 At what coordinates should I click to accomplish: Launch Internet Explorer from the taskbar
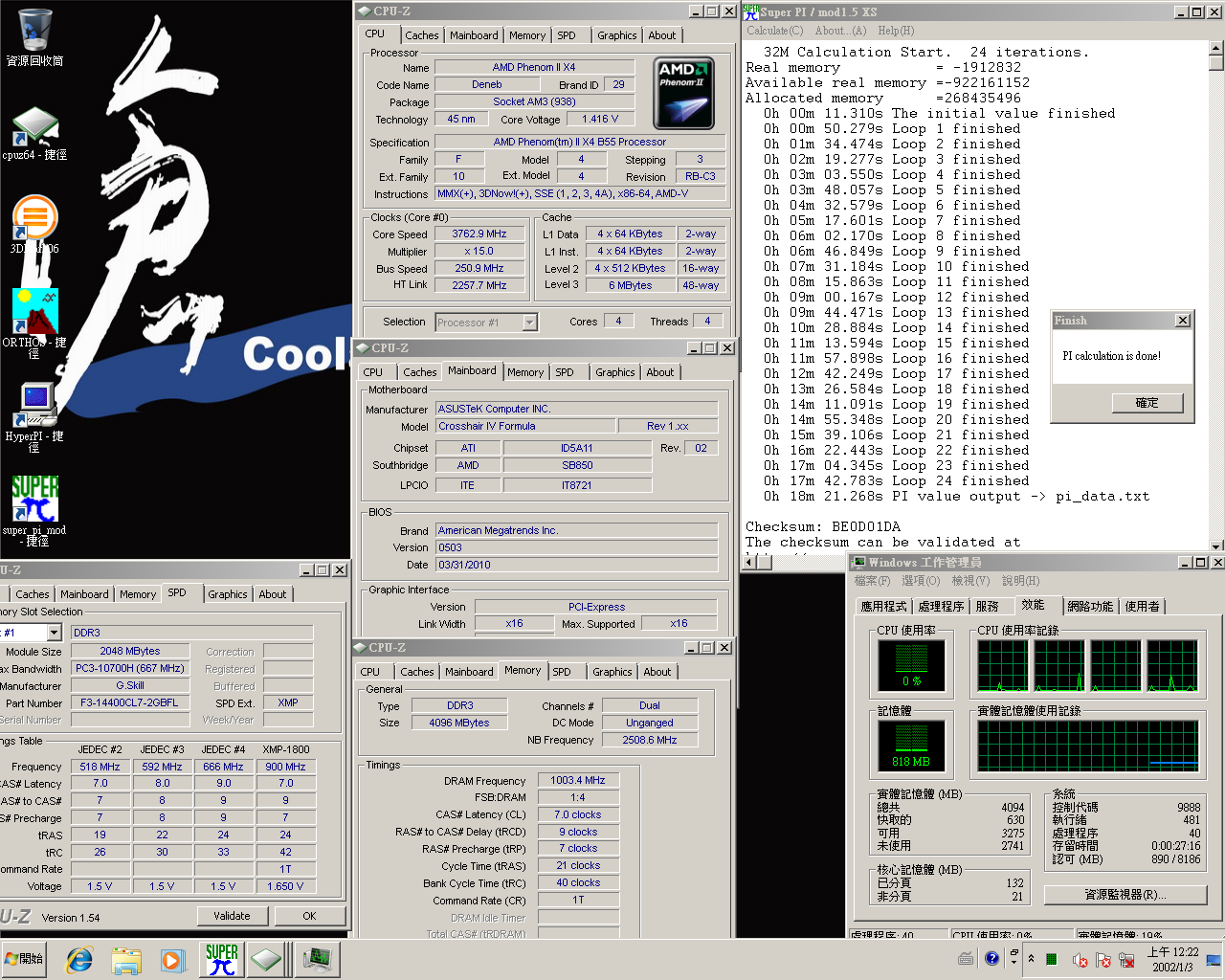pos(79,959)
